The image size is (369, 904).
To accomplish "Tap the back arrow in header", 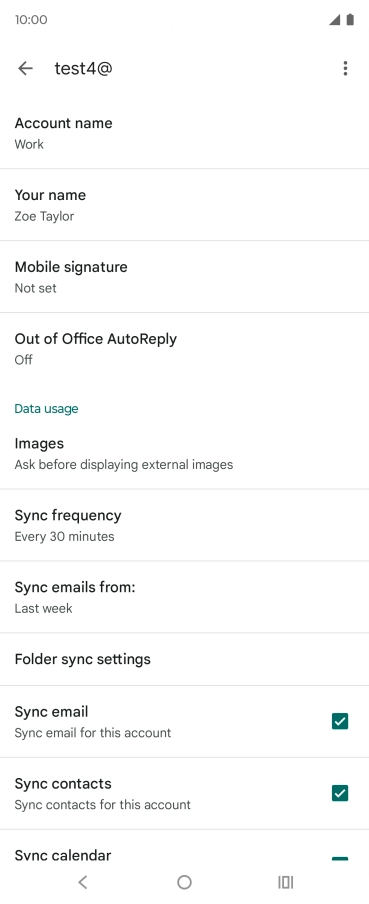I will pos(25,69).
